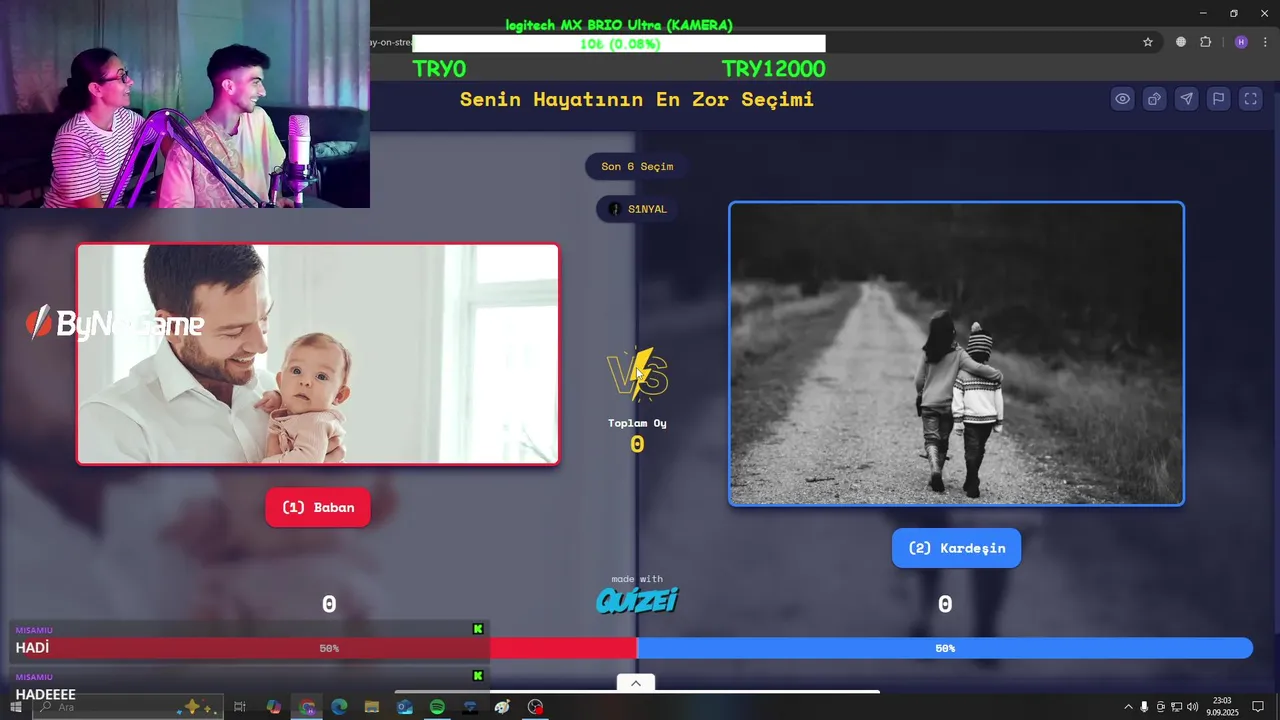Click the red 50% vote bar segment
This screenshot has width=1280, height=720.
pos(329,648)
